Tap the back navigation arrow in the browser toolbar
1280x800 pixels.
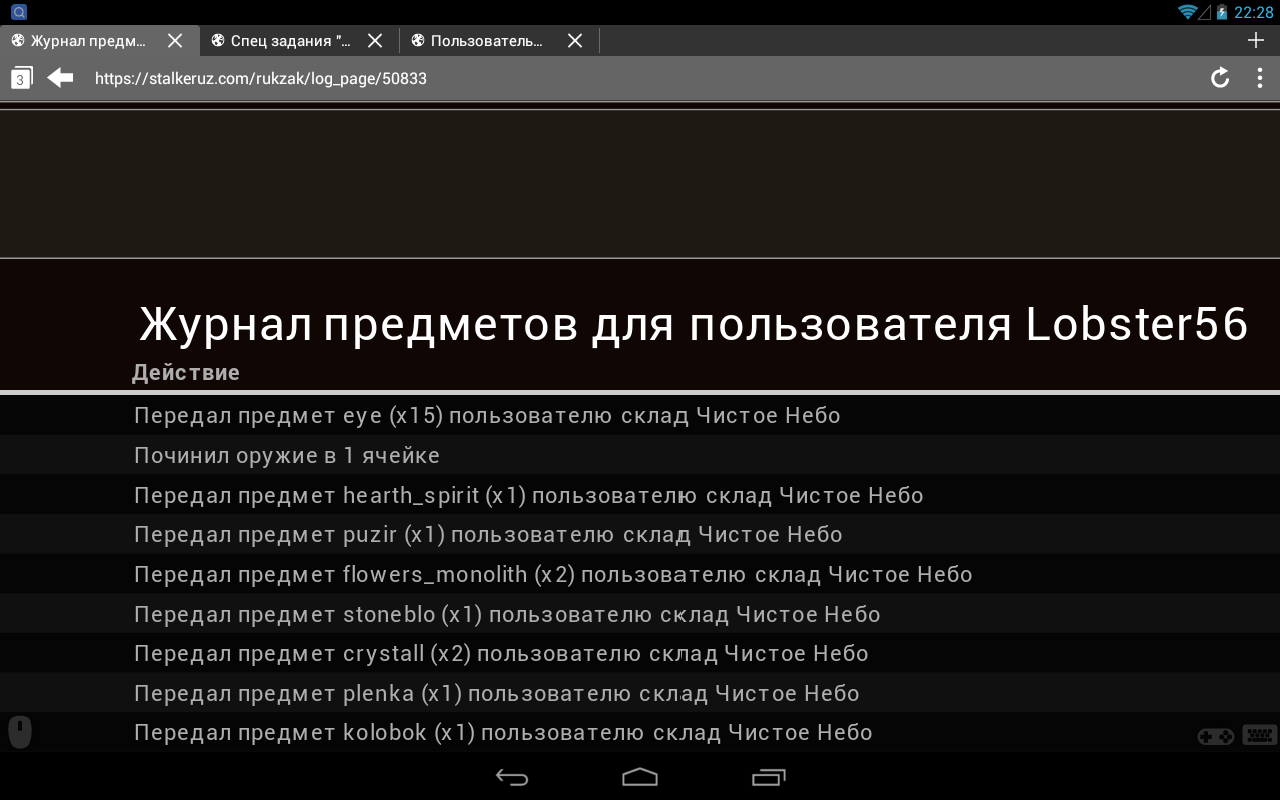pyautogui.click(x=59, y=77)
